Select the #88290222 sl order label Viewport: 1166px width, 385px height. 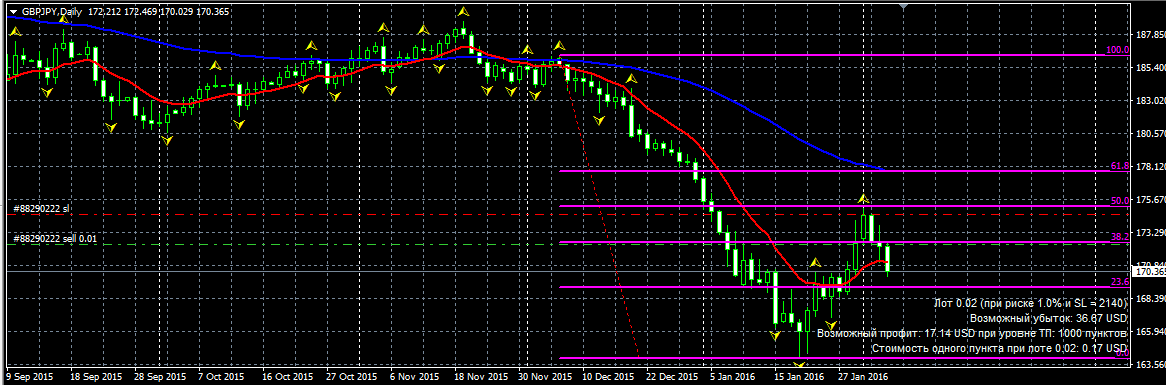tap(42, 209)
